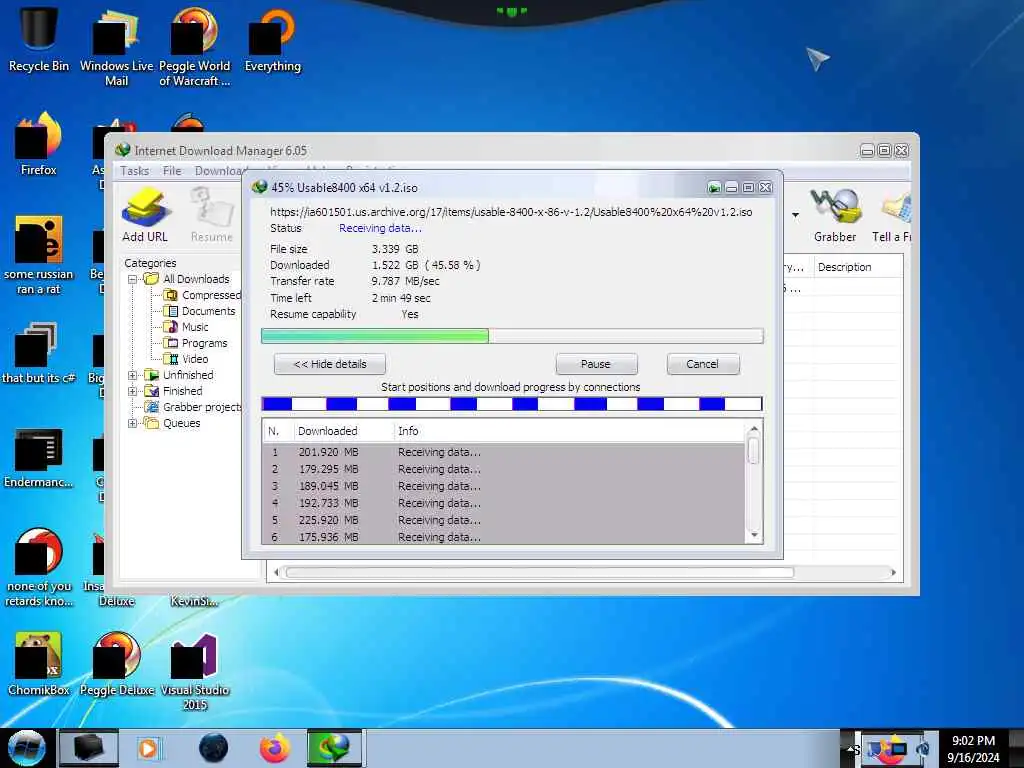Viewport: 1024px width, 768px height.
Task: Click the connections list scroll up arrow
Action: 754,430
